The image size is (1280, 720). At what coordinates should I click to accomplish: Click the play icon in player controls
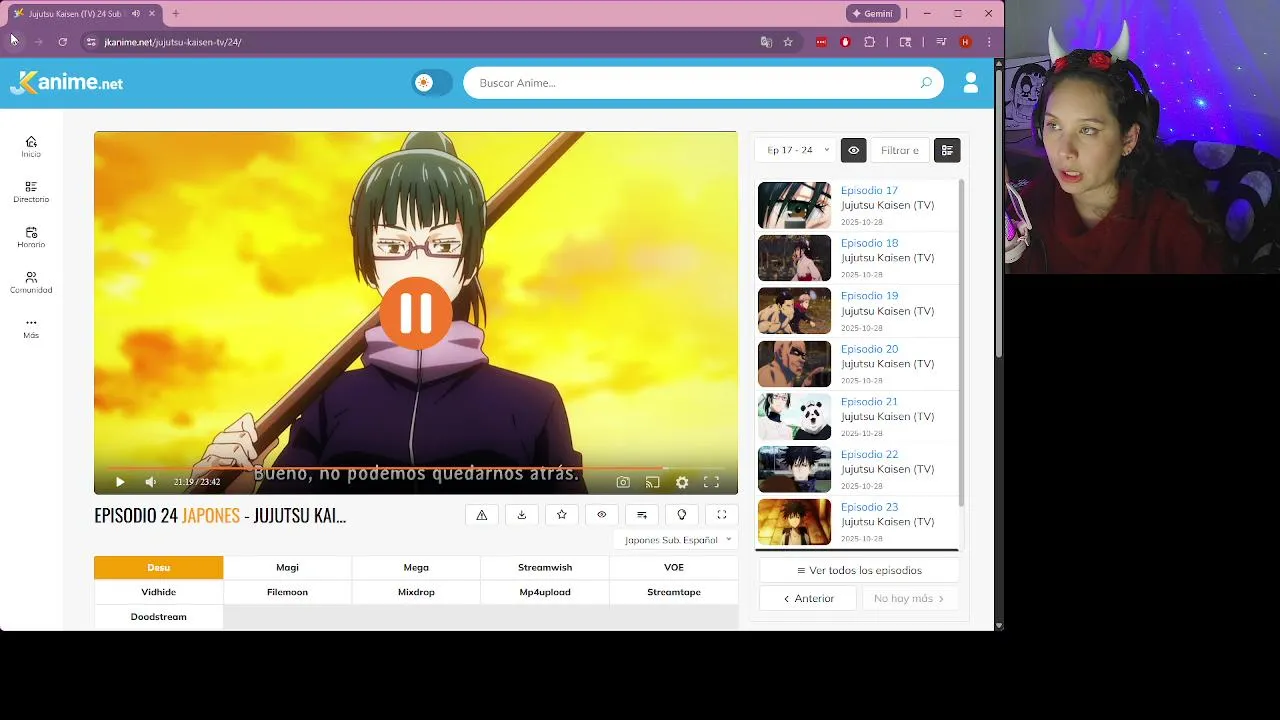coord(120,482)
